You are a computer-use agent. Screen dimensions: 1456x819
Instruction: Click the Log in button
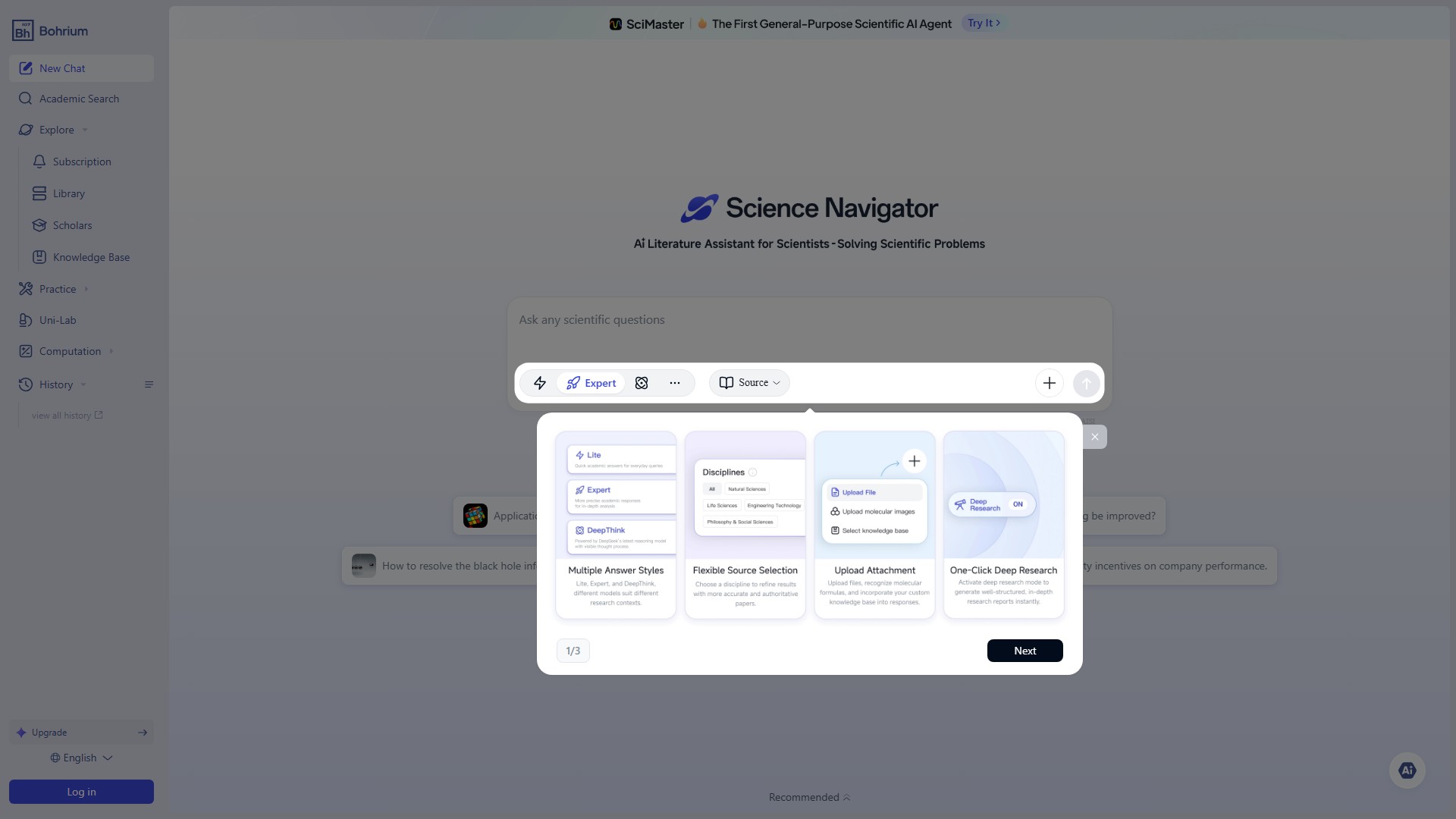[x=81, y=792]
